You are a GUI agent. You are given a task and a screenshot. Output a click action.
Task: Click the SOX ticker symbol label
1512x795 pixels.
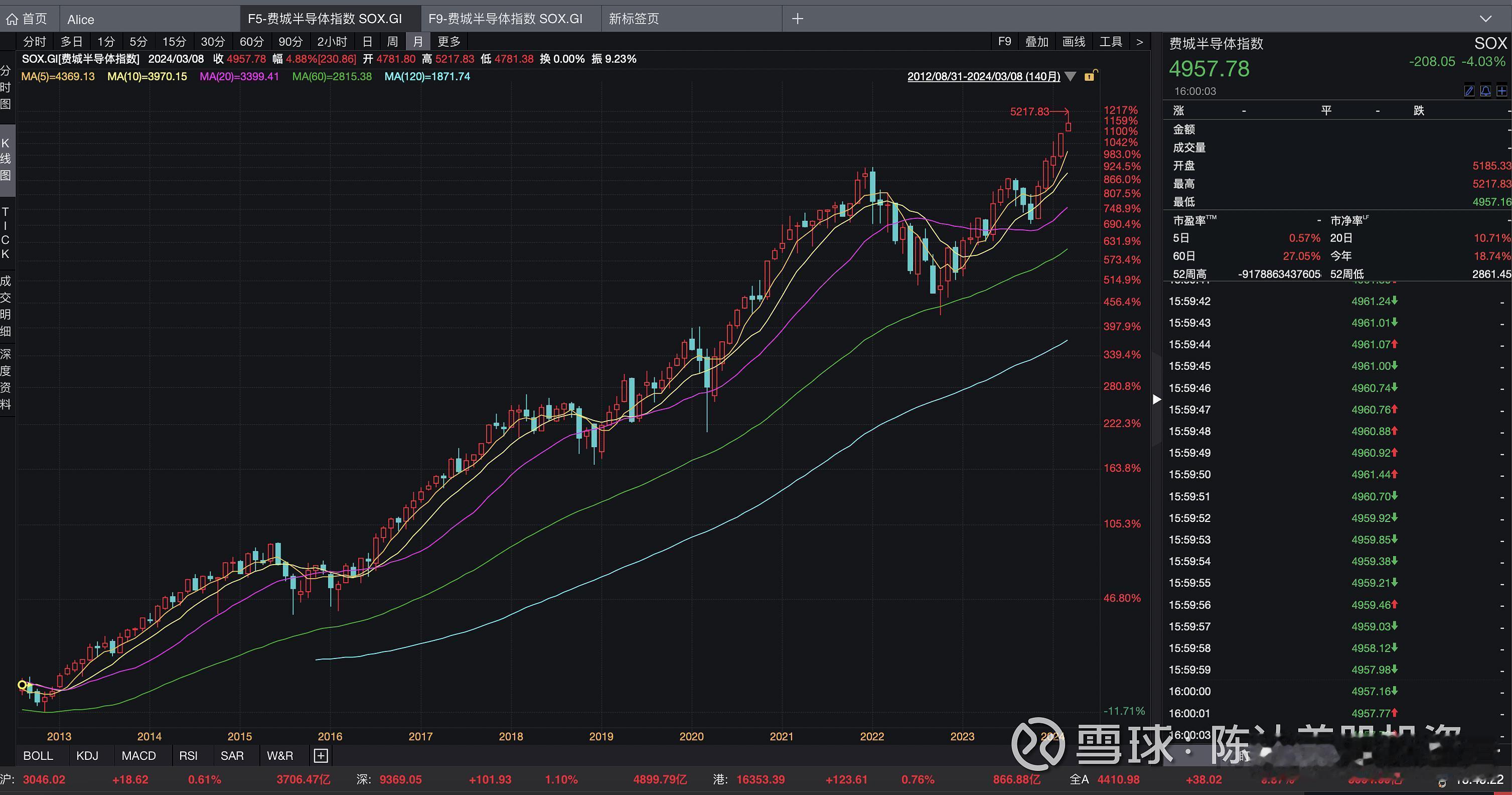pyautogui.click(x=1490, y=44)
